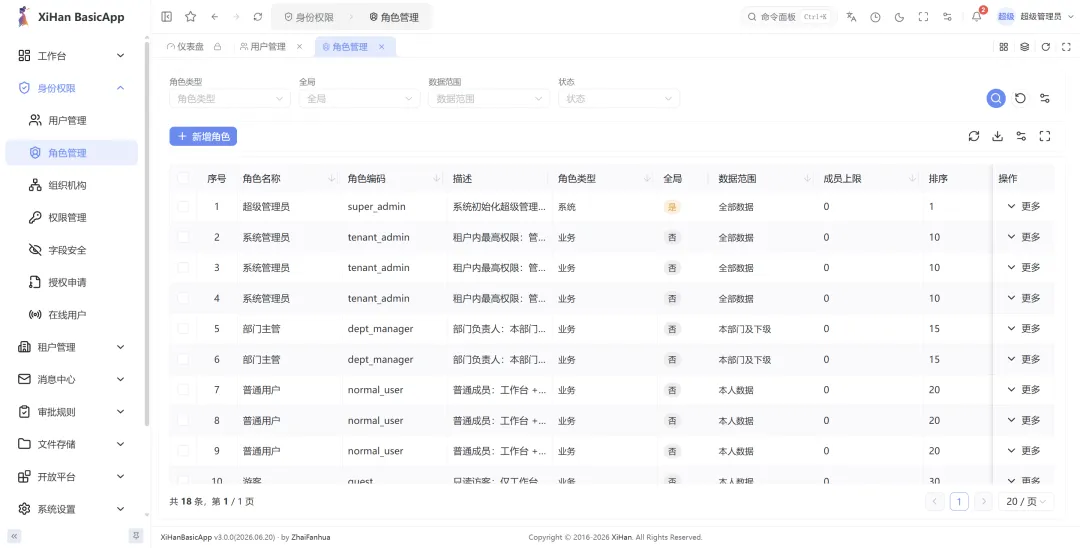1080x548 pixels.
Task: Expand the 工作台 sidebar menu
Action: (x=72, y=56)
